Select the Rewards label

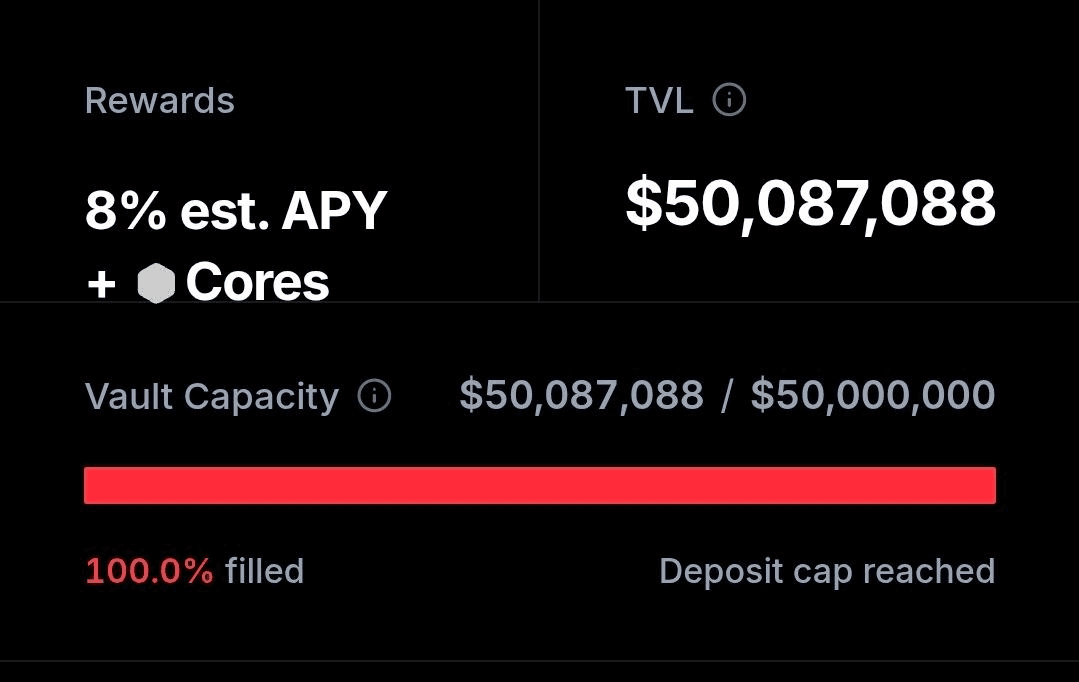(x=160, y=100)
